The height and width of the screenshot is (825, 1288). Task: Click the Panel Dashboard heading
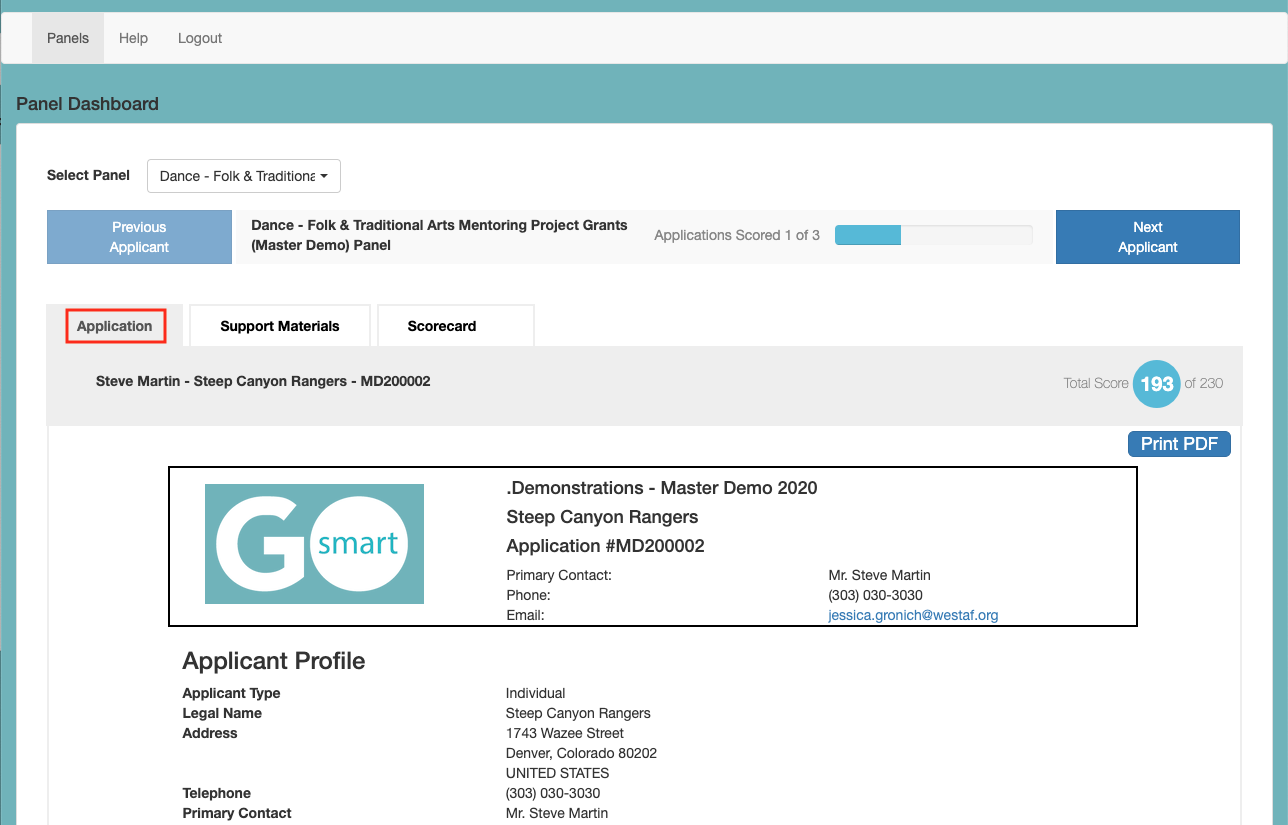point(87,104)
